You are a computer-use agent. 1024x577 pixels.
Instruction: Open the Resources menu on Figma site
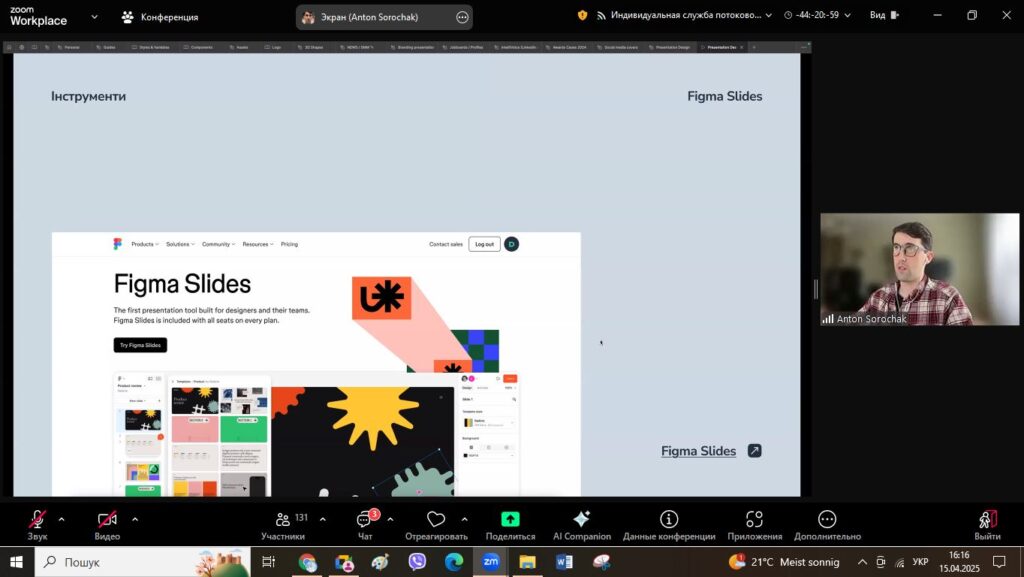pyautogui.click(x=258, y=244)
